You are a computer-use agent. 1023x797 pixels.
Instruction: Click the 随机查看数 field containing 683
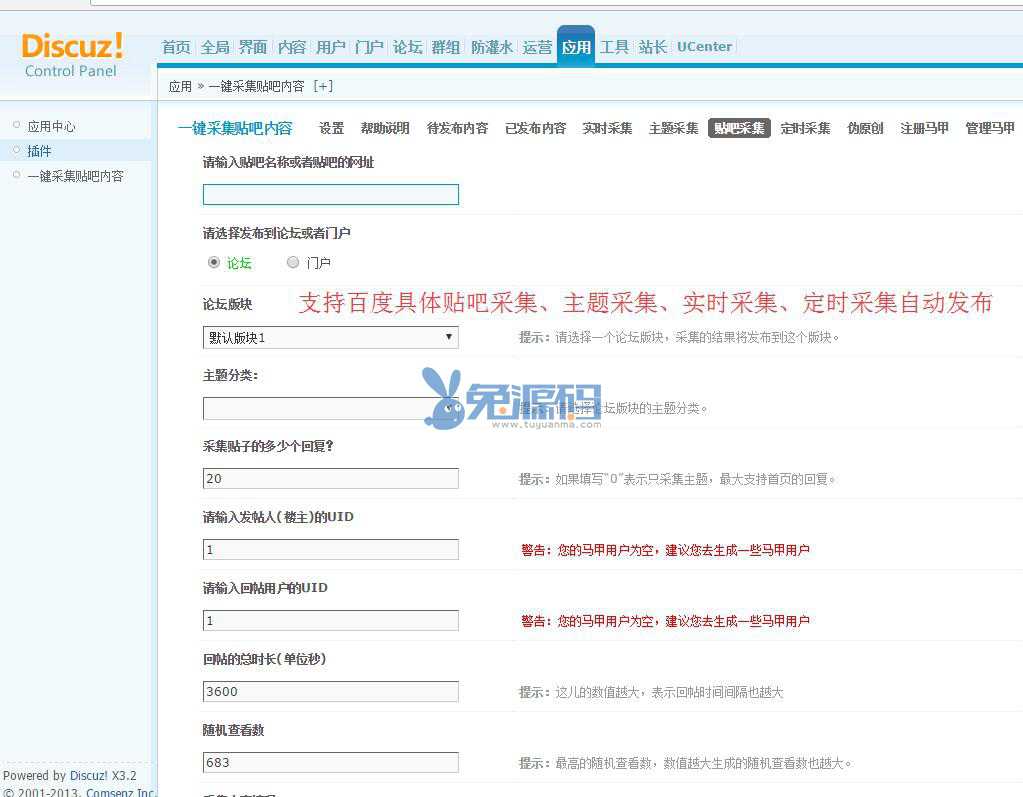tap(330, 762)
